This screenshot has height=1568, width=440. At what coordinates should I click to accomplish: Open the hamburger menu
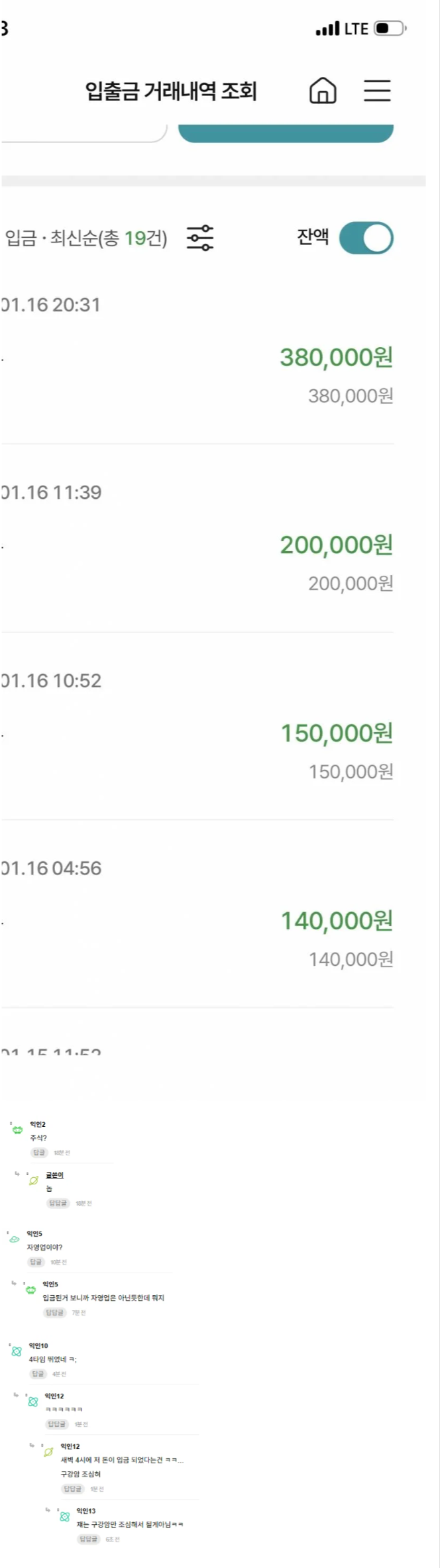(377, 91)
